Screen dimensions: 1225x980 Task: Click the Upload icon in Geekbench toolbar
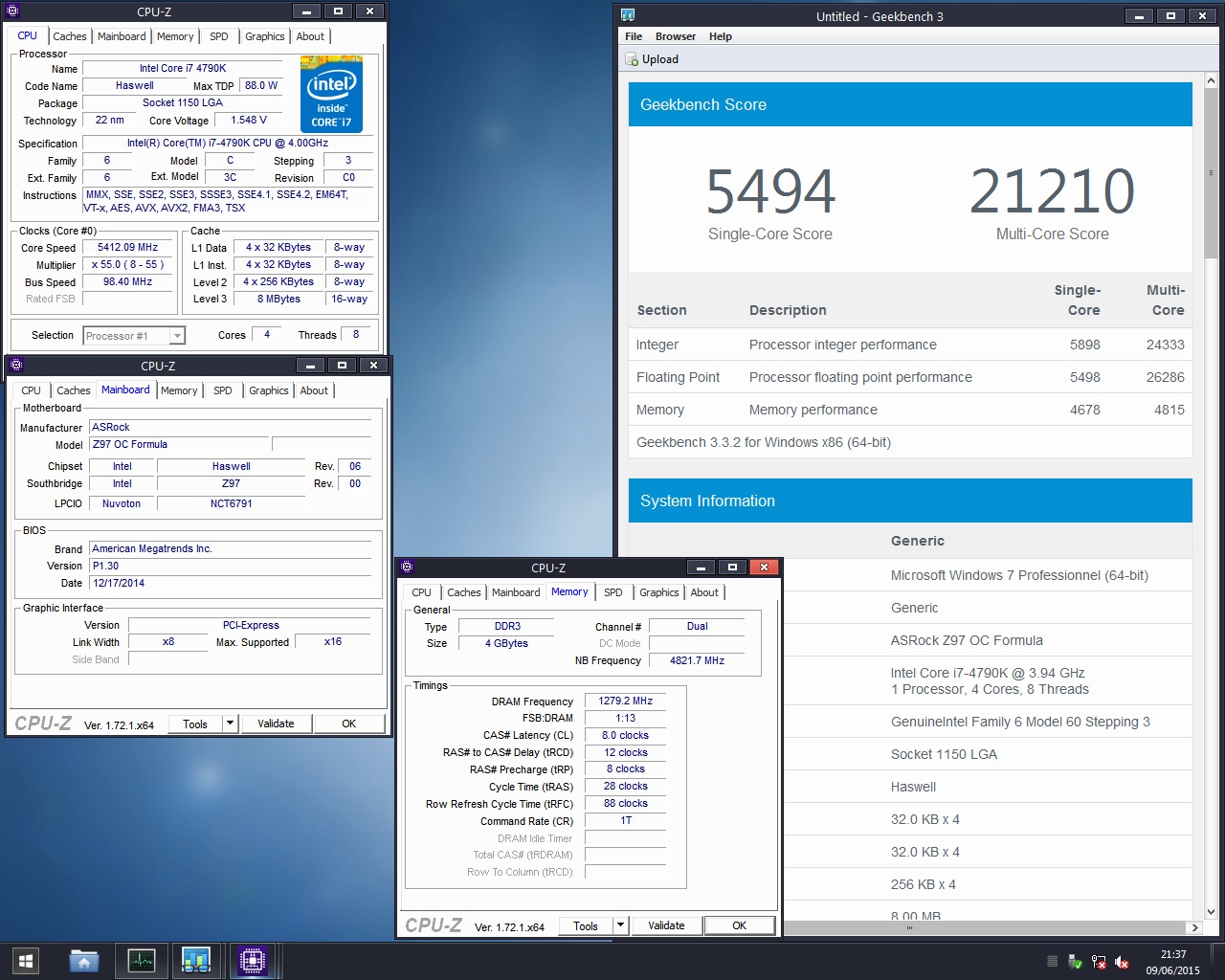[632, 59]
